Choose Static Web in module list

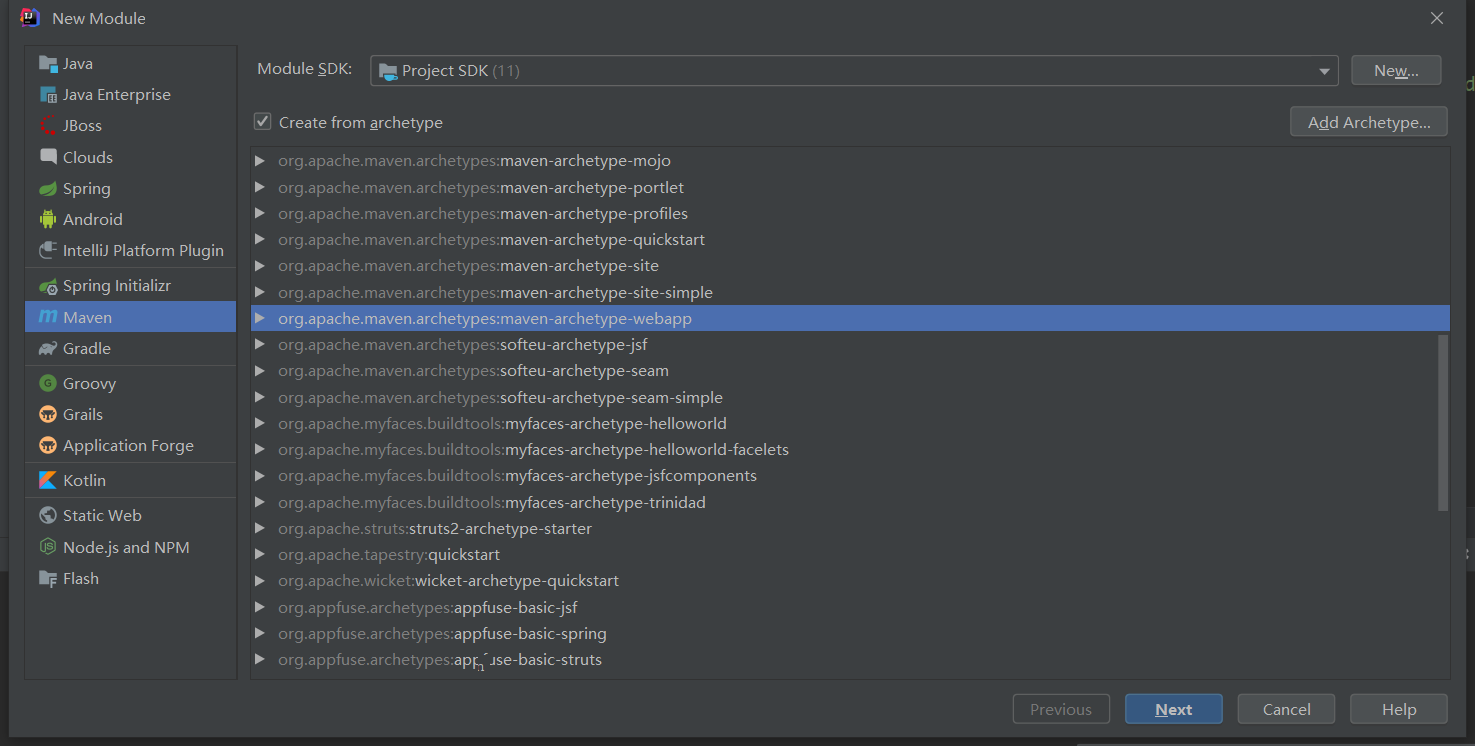[102, 516]
